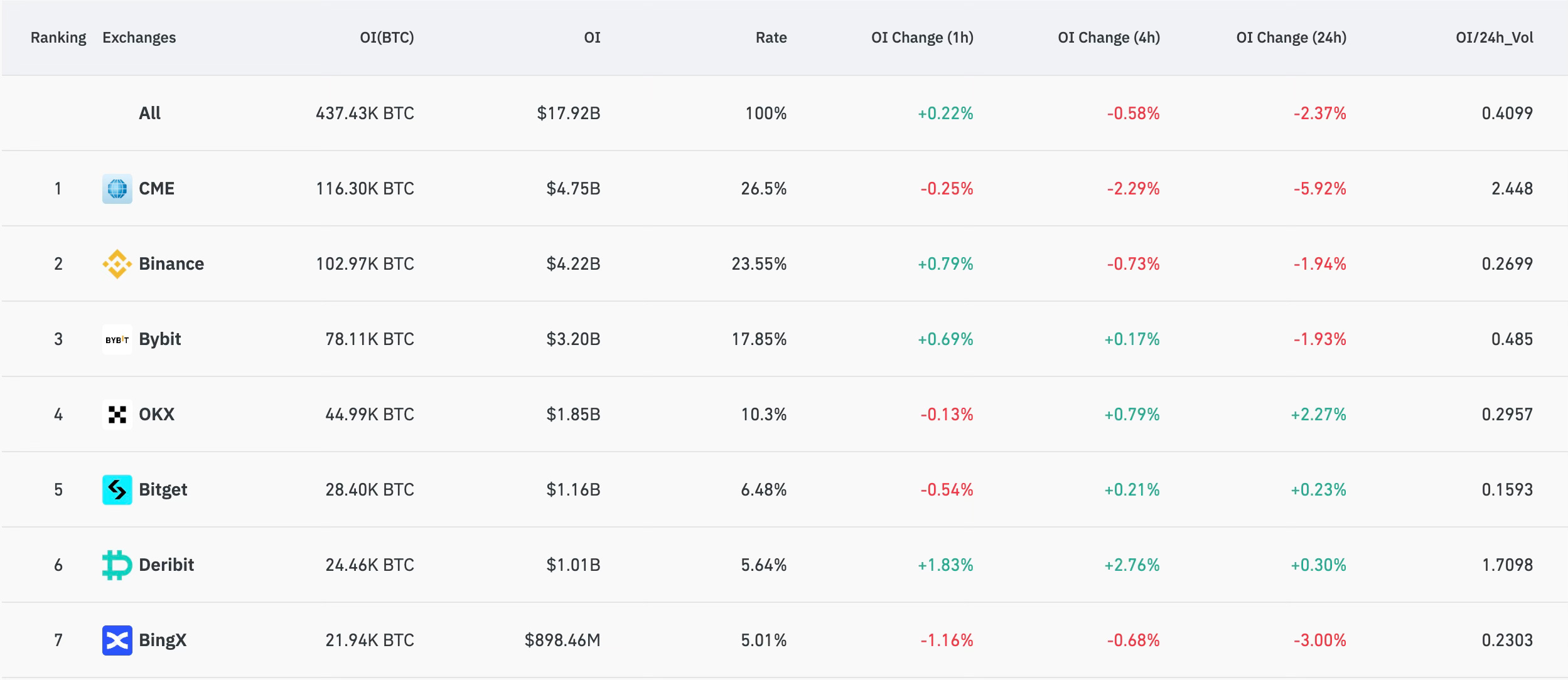Viewport: 1568px width, 680px height.
Task: Click the 10.3% rate cell
Action: [764, 415]
